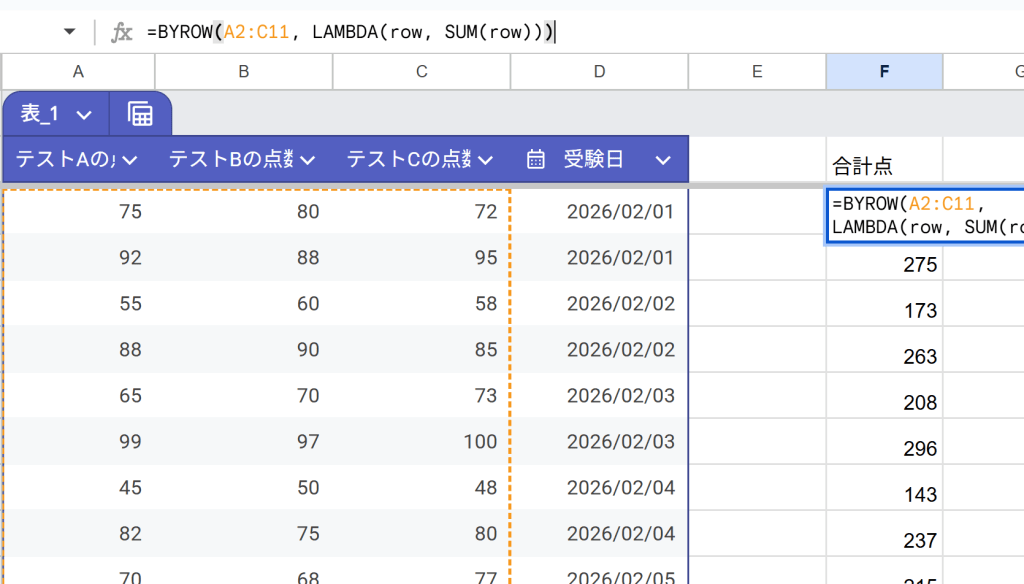Select column A header
The width and height of the screenshot is (1024, 584).
tap(78, 72)
